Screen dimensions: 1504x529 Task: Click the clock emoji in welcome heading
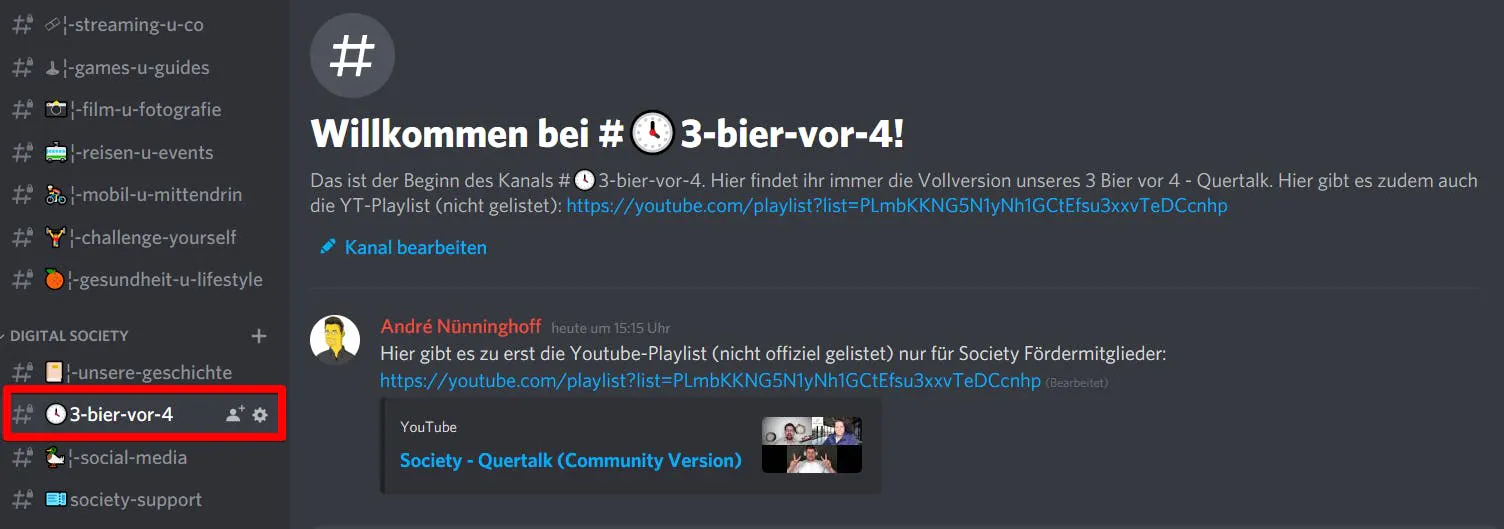(x=653, y=134)
